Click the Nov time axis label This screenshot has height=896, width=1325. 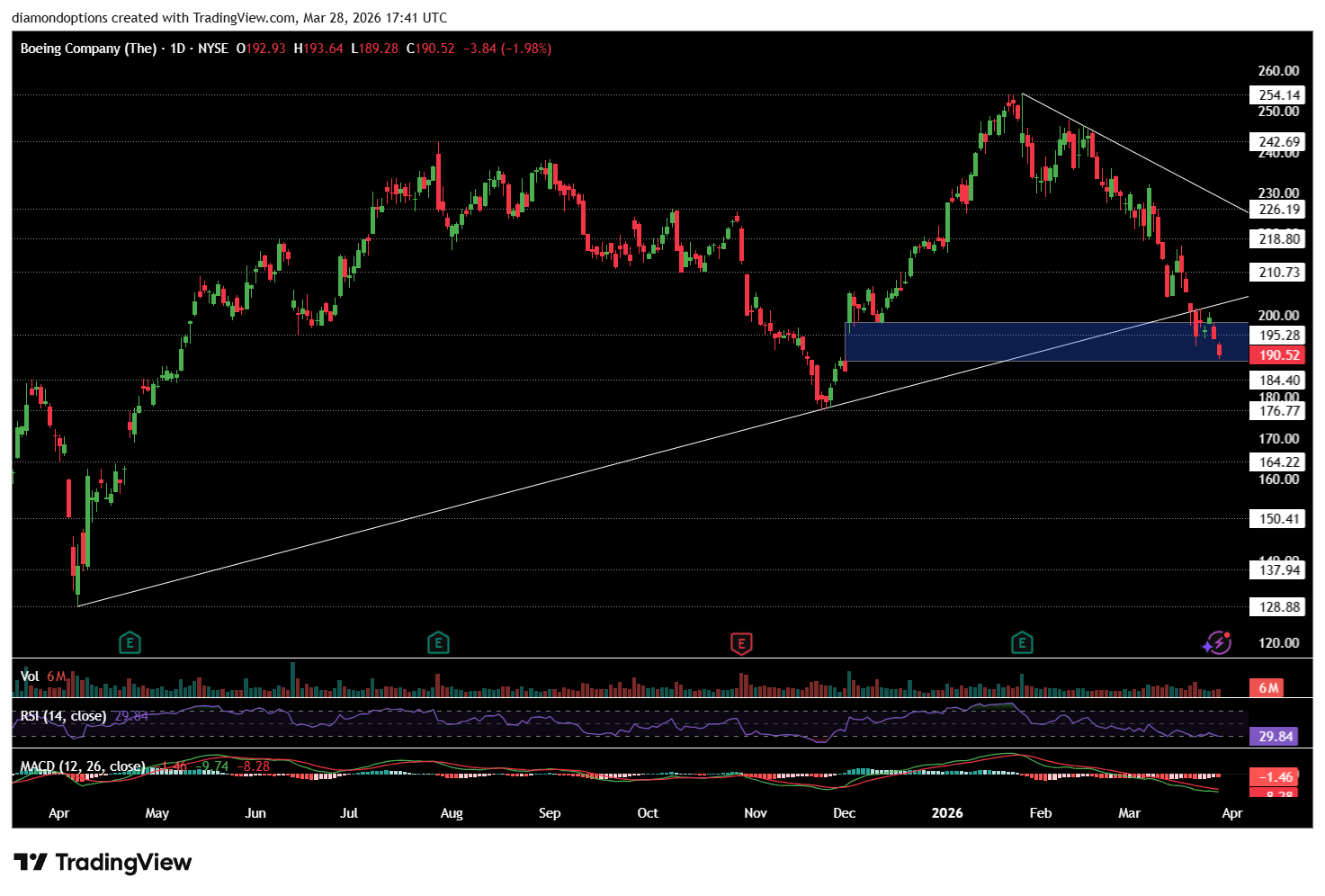tap(756, 813)
